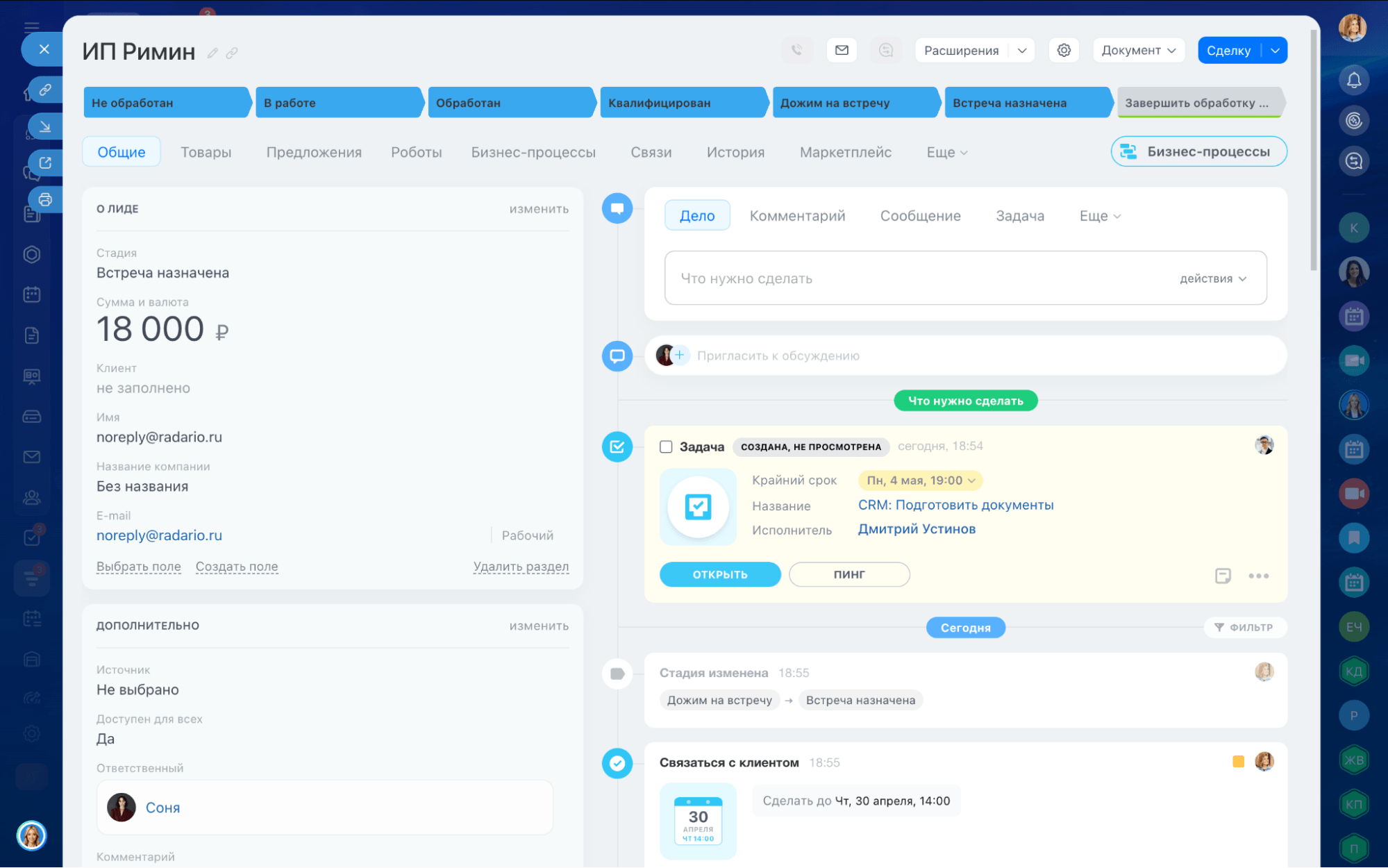Click ПИНГ button on task
This screenshot has width=1388, height=868.
(x=849, y=574)
